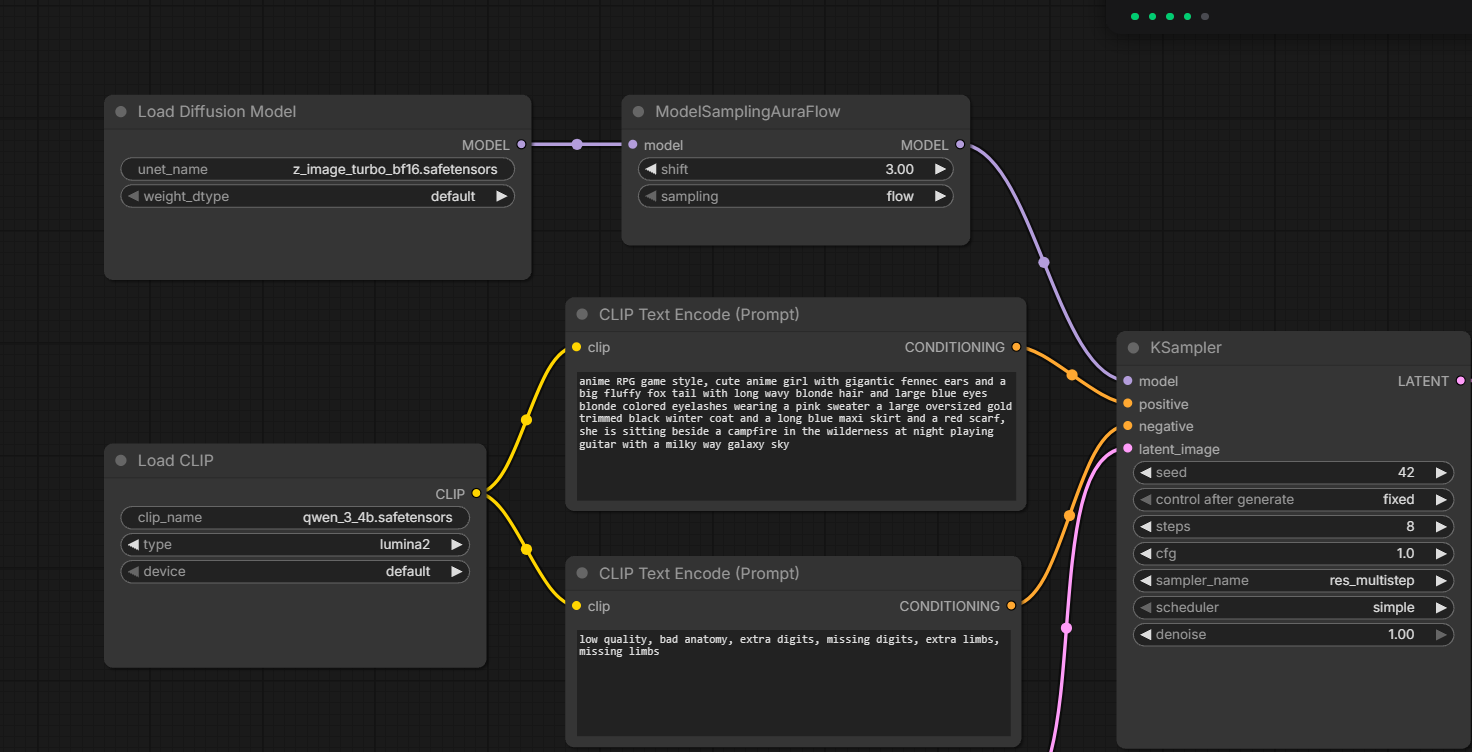Collapse the CLIP Text Encode node with anime prompt

pos(582,315)
